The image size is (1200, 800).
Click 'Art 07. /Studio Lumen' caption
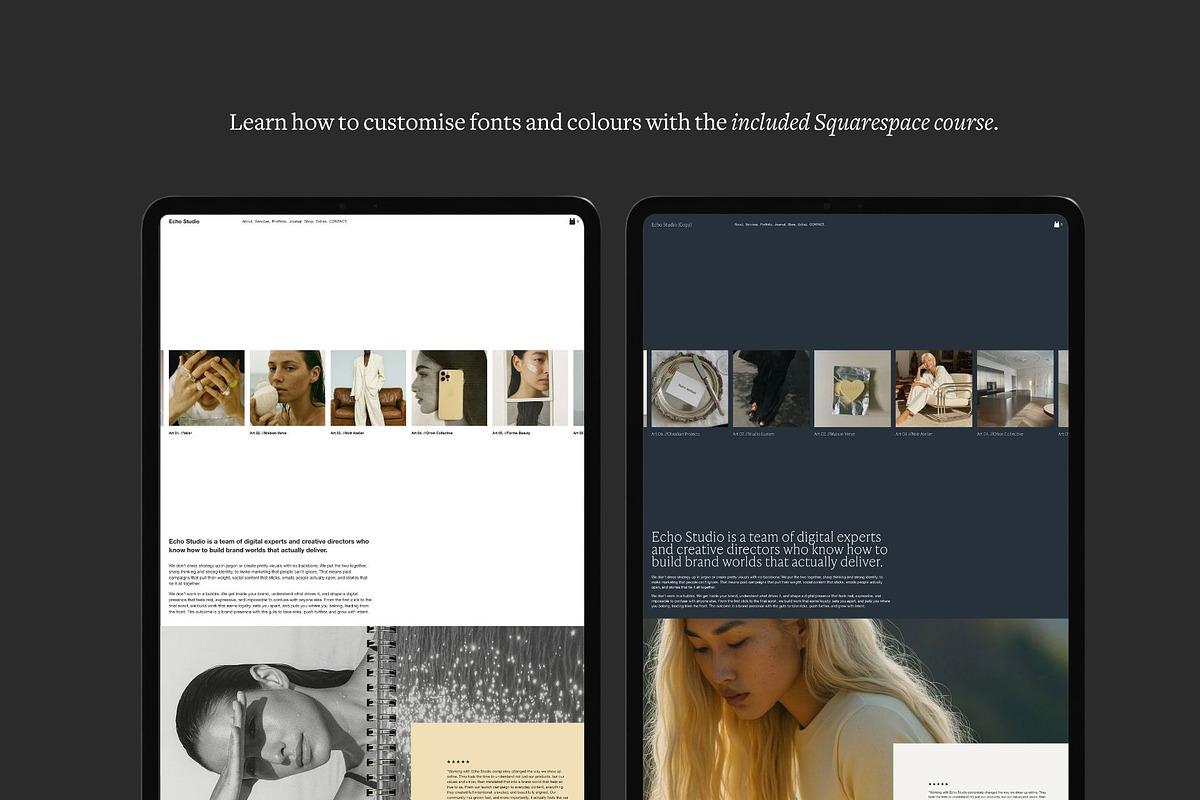[x=753, y=434]
